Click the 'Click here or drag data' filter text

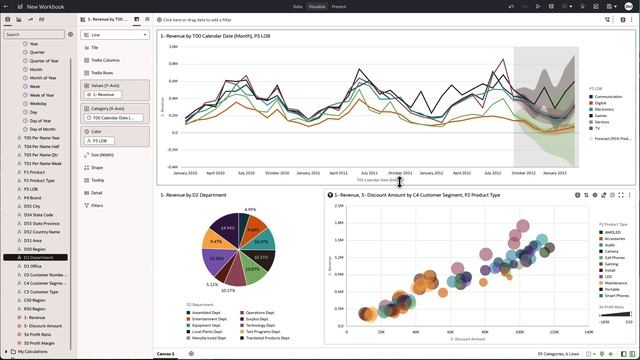pos(197,20)
